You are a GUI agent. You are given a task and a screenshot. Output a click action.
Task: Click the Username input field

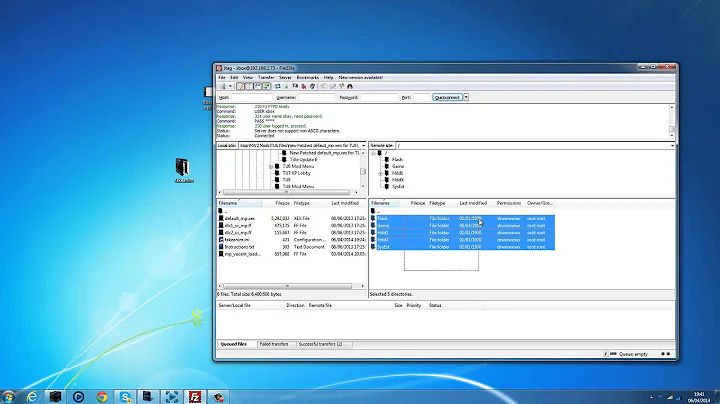pyautogui.click(x=317, y=97)
